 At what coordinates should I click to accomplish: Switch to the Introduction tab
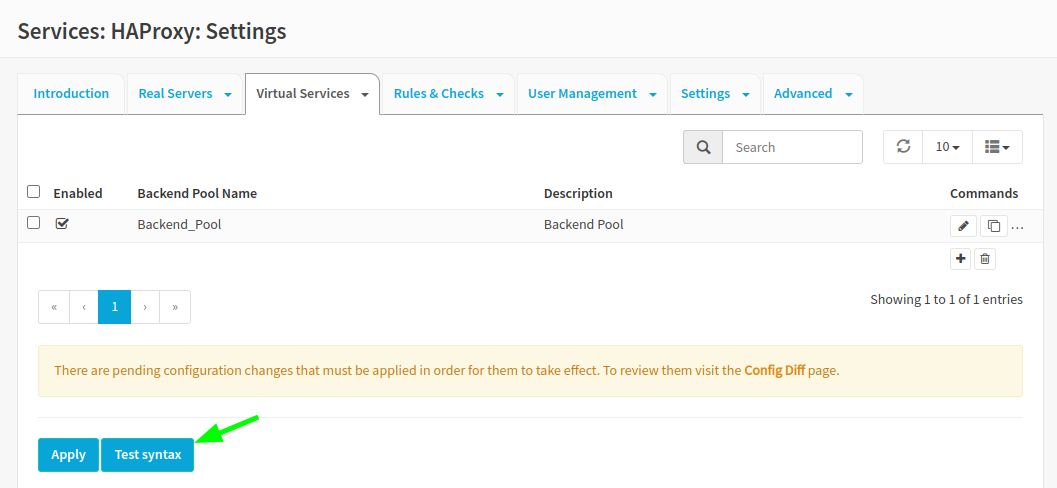tap(71, 94)
